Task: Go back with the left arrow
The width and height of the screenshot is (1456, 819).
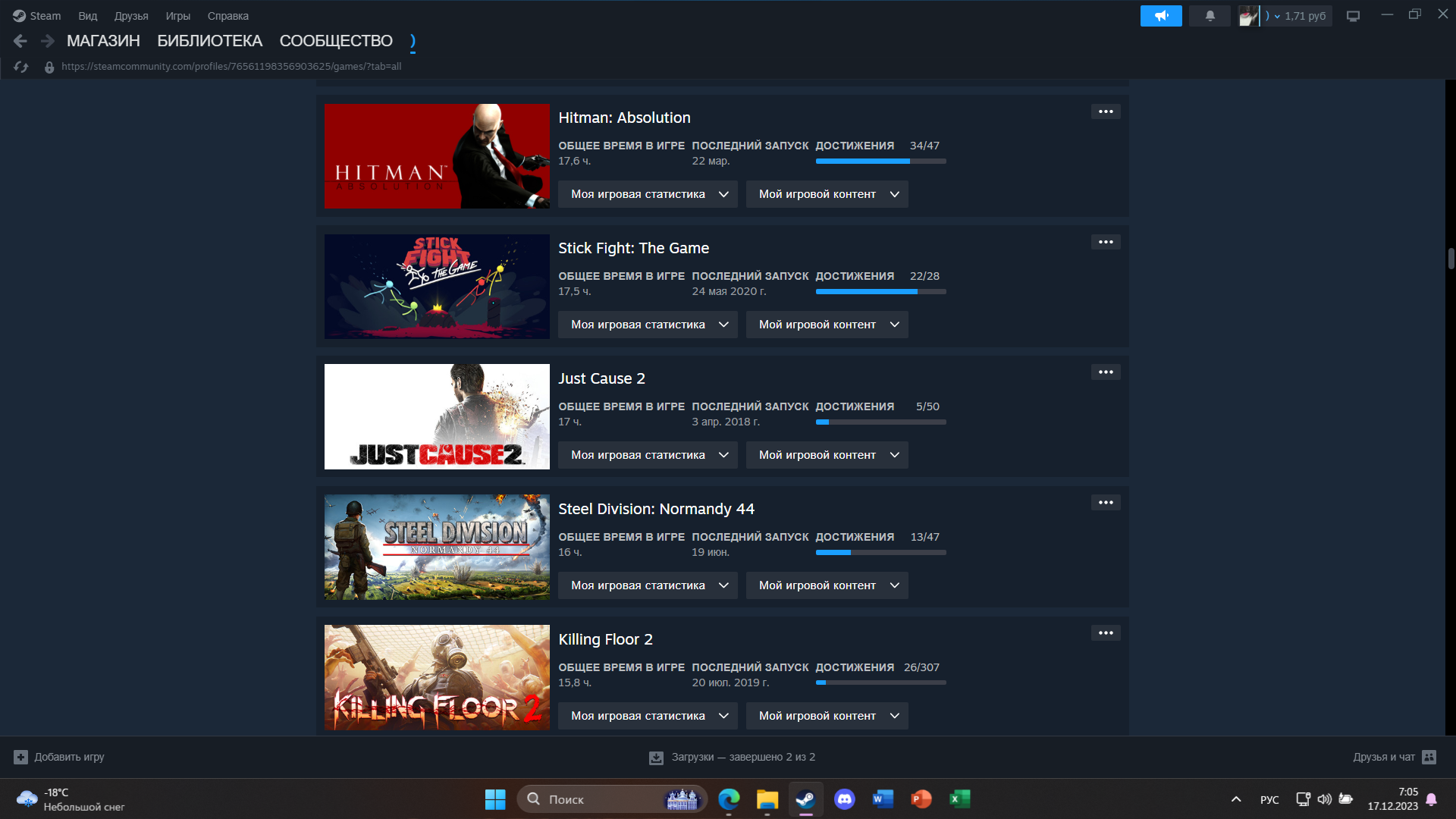Action: (x=20, y=41)
